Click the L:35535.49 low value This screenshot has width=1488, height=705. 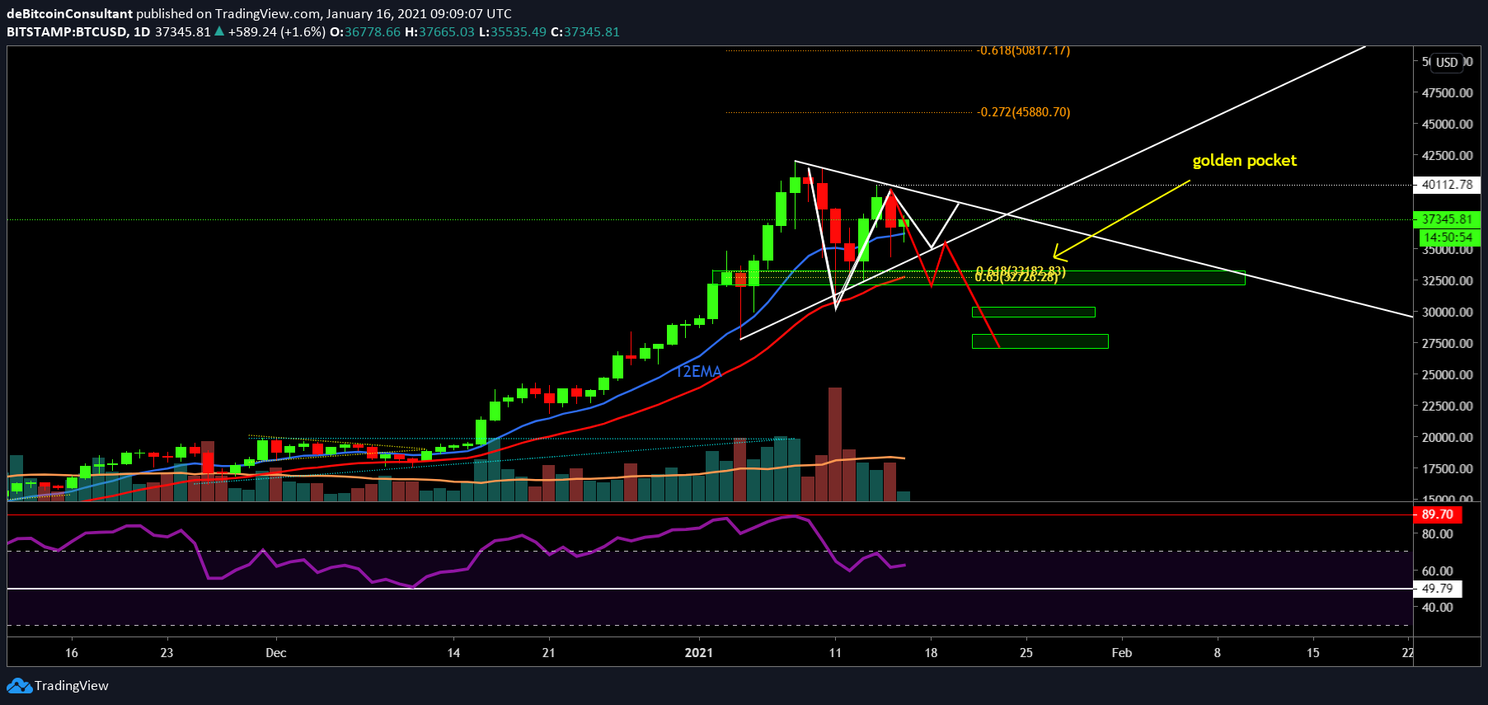click(513, 32)
